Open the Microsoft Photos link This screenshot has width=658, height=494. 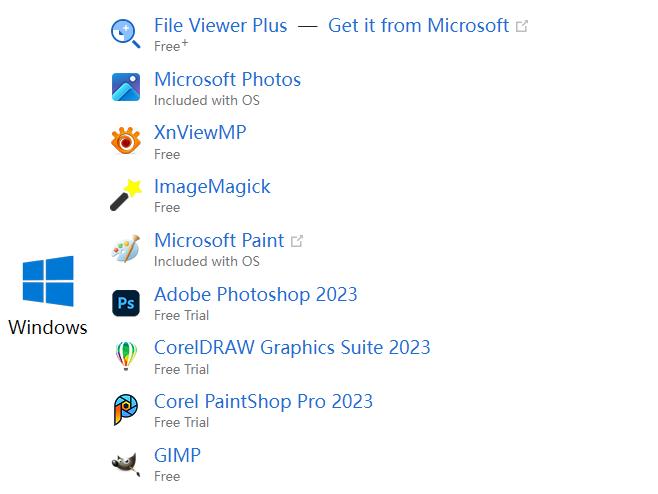tap(227, 80)
